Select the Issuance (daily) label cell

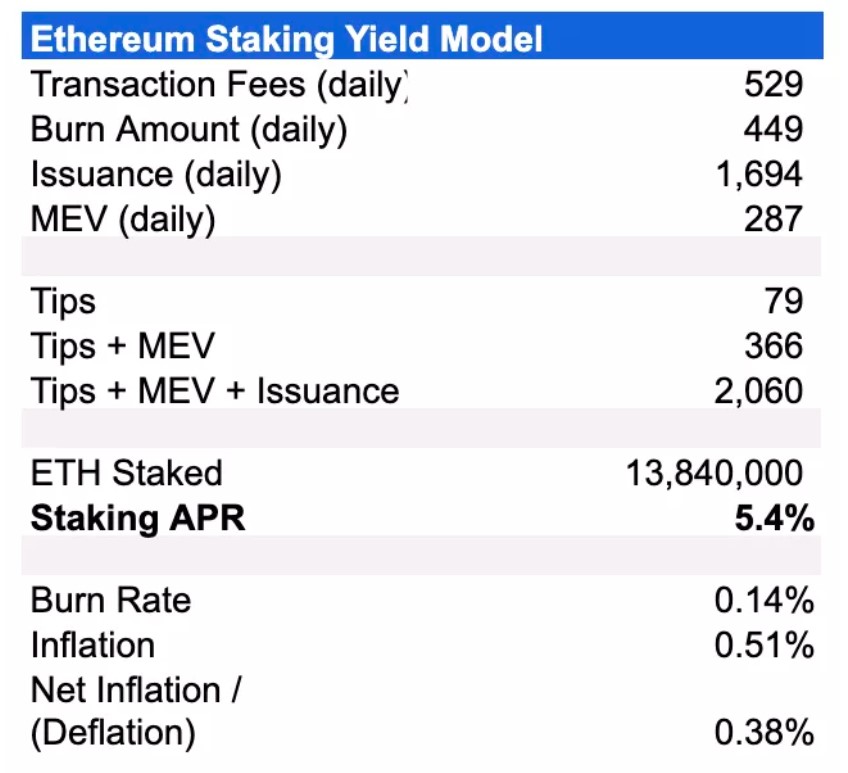tap(156, 175)
